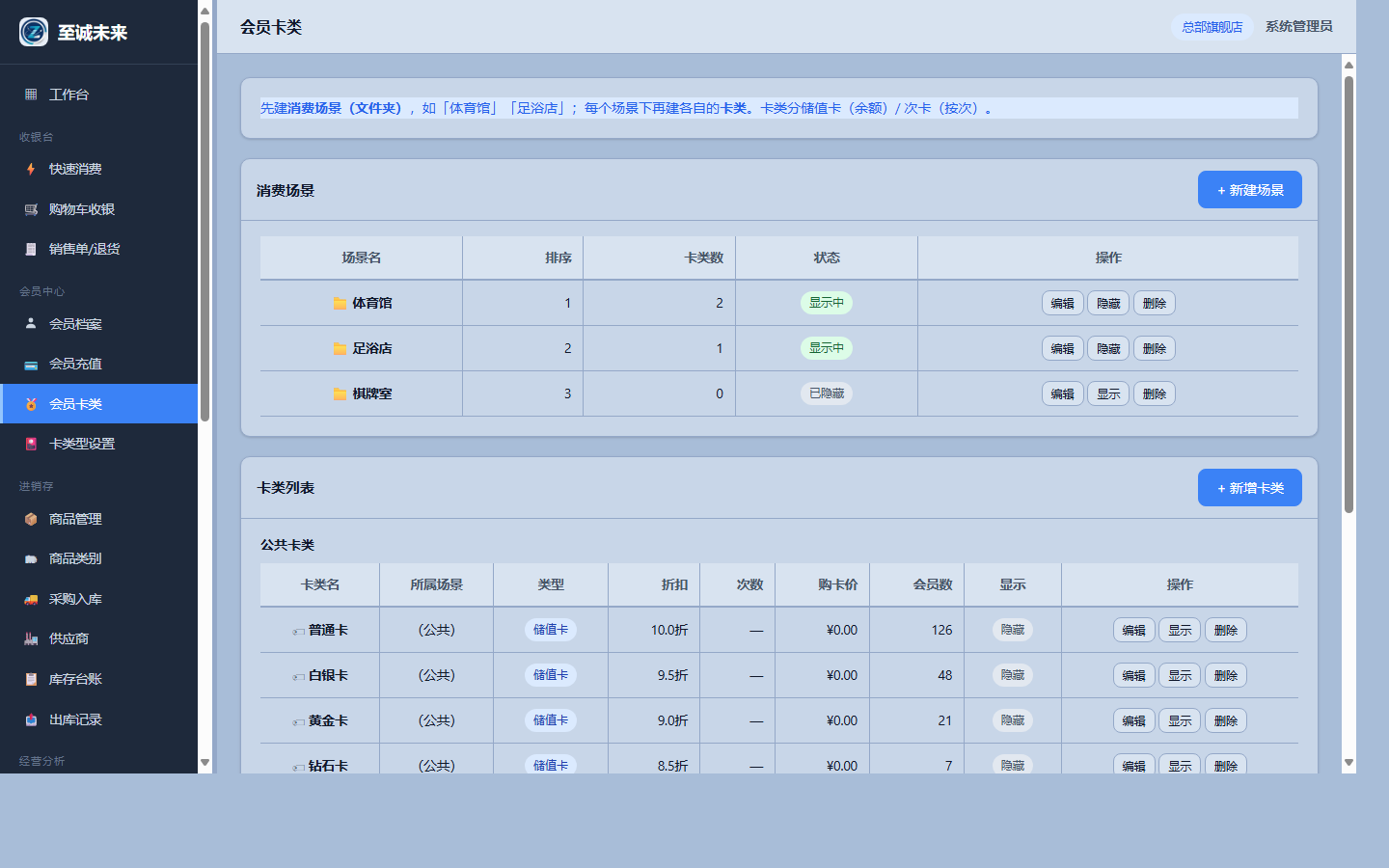Viewport: 1389px width, 868px height.
Task: Delete the 黄金卡 card type
Action: point(1226,720)
